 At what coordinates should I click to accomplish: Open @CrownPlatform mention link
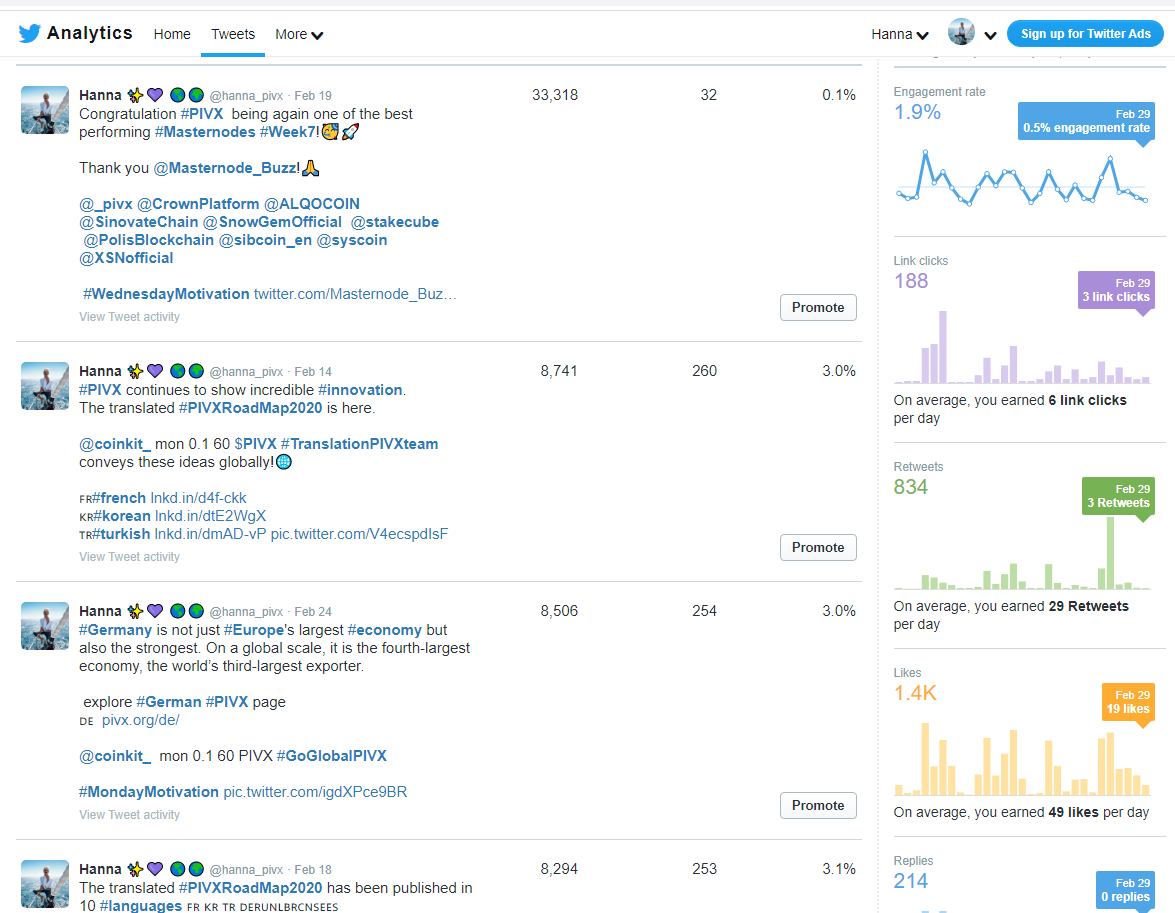(x=198, y=204)
